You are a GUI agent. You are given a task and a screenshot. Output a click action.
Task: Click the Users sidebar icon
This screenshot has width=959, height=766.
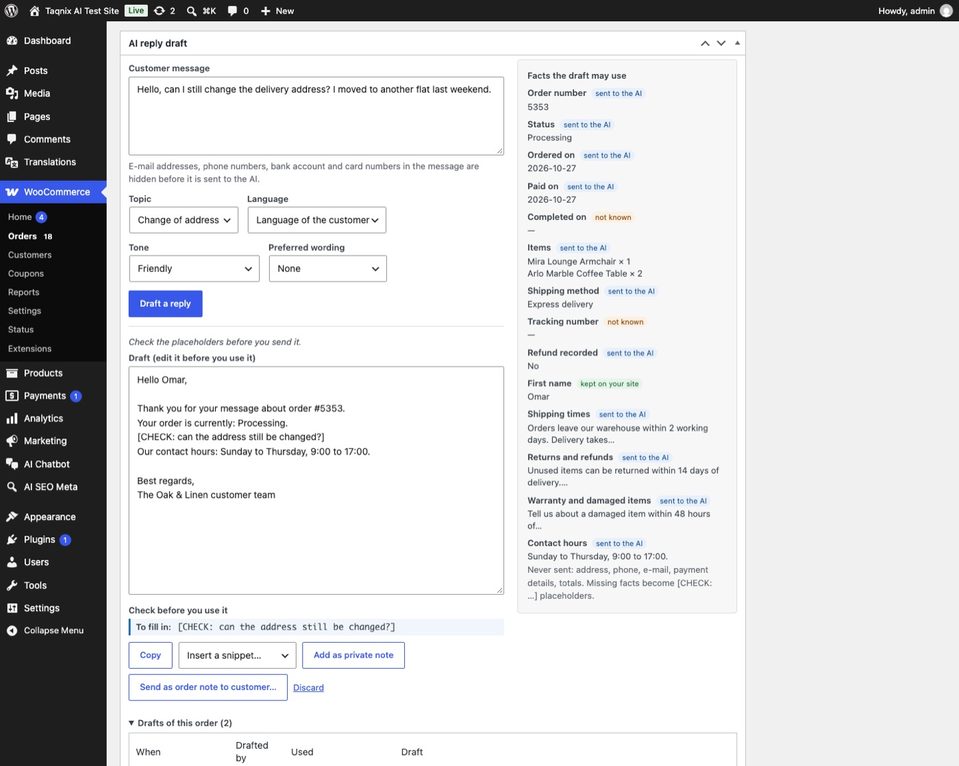click(x=12, y=562)
